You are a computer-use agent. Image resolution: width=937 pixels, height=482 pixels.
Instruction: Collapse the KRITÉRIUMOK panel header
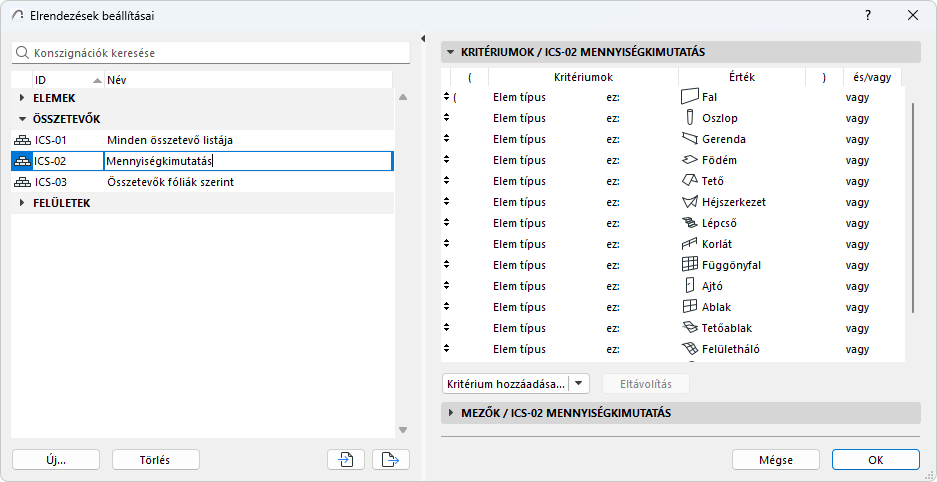[x=450, y=52]
